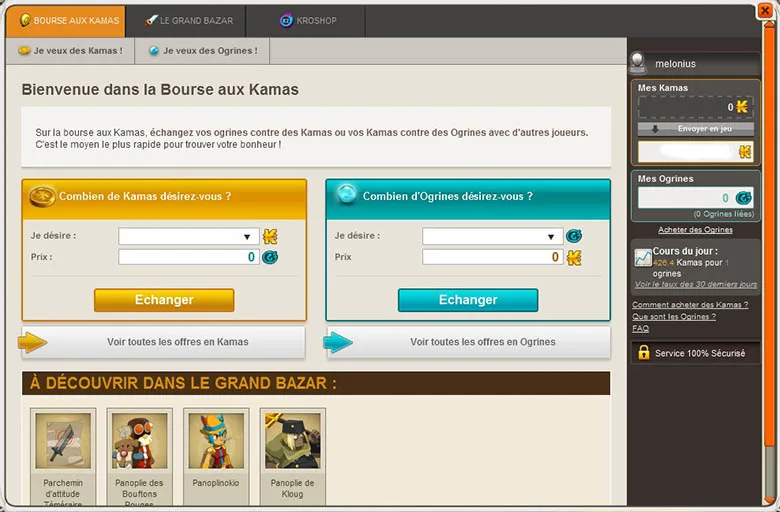Click the (0 Ogrines liées) text
780x512 pixels.
[724, 214]
